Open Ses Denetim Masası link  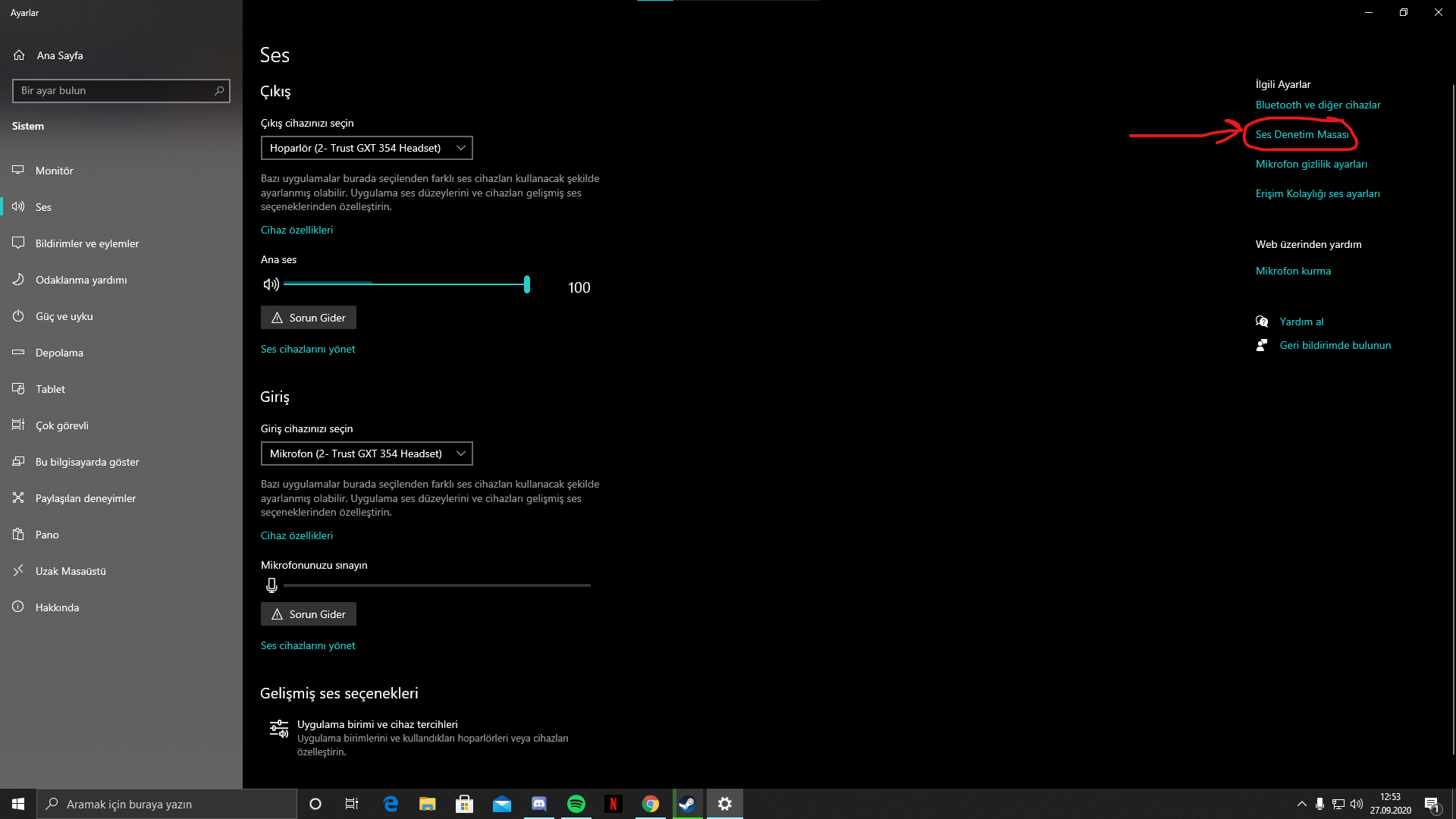[1301, 134]
